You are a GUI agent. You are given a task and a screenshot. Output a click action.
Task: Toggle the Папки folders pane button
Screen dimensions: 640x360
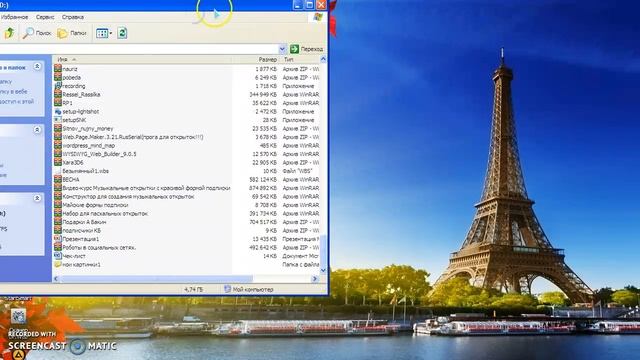pyautogui.click(x=72, y=33)
